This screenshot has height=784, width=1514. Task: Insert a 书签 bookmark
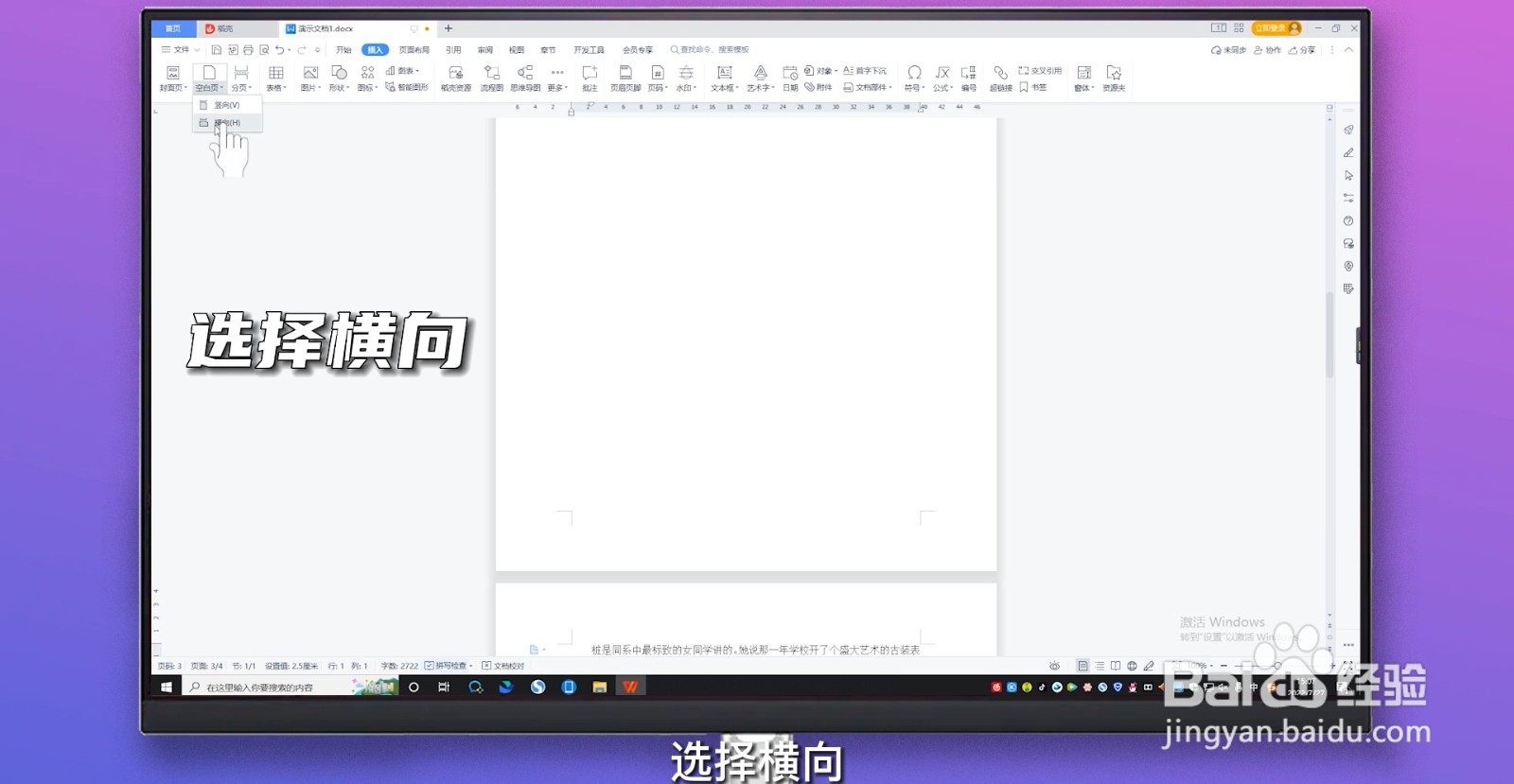[1032, 87]
